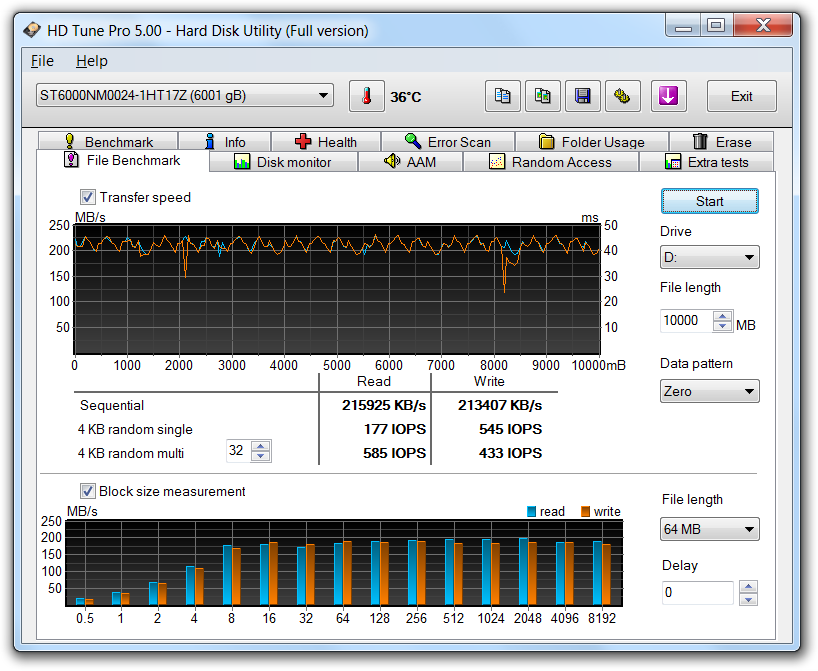Click the Delay value input field
Image resolution: width=818 pixels, height=671 pixels.
[x=697, y=593]
